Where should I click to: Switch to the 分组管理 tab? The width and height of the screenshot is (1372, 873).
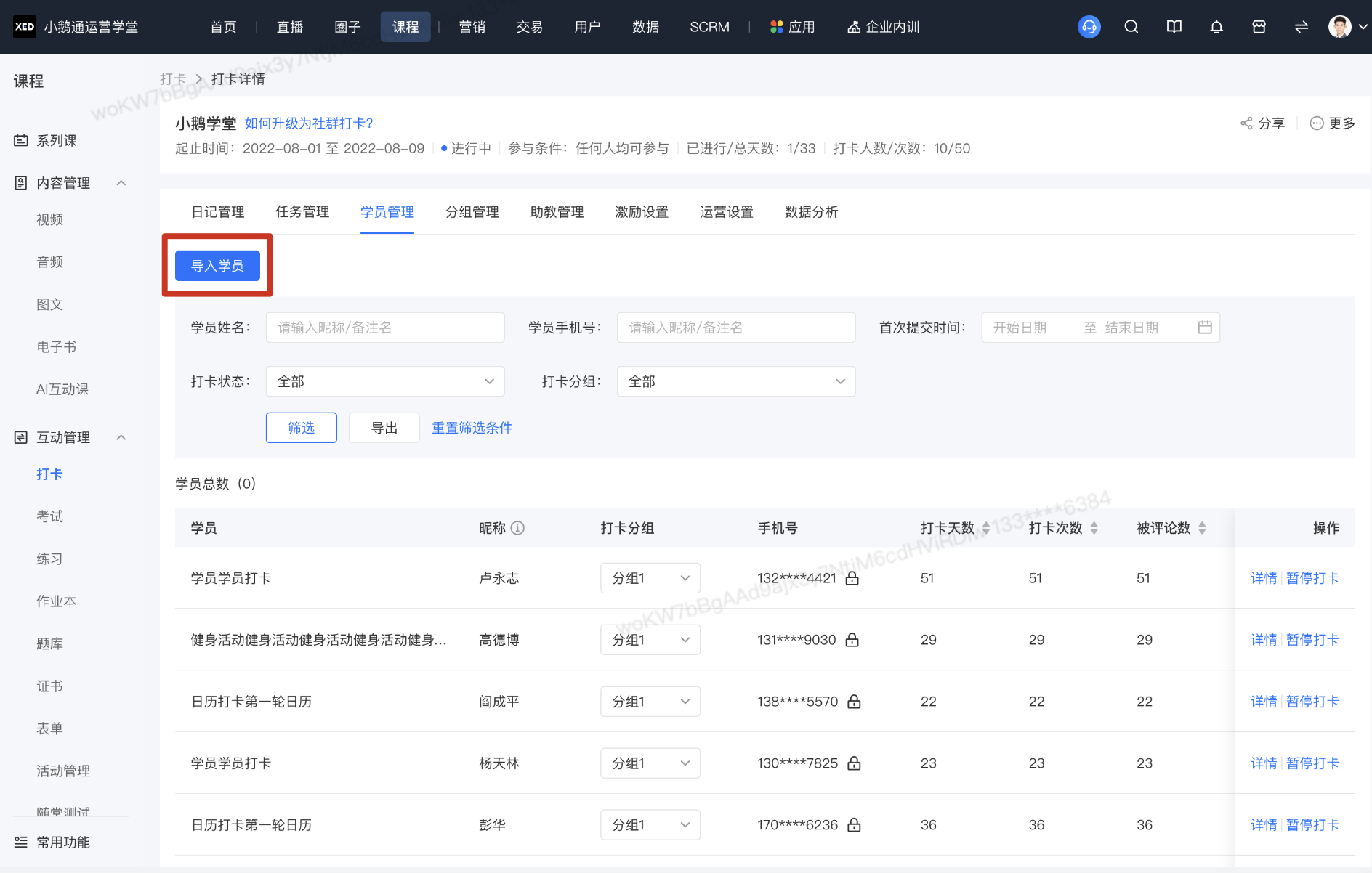pos(472,212)
